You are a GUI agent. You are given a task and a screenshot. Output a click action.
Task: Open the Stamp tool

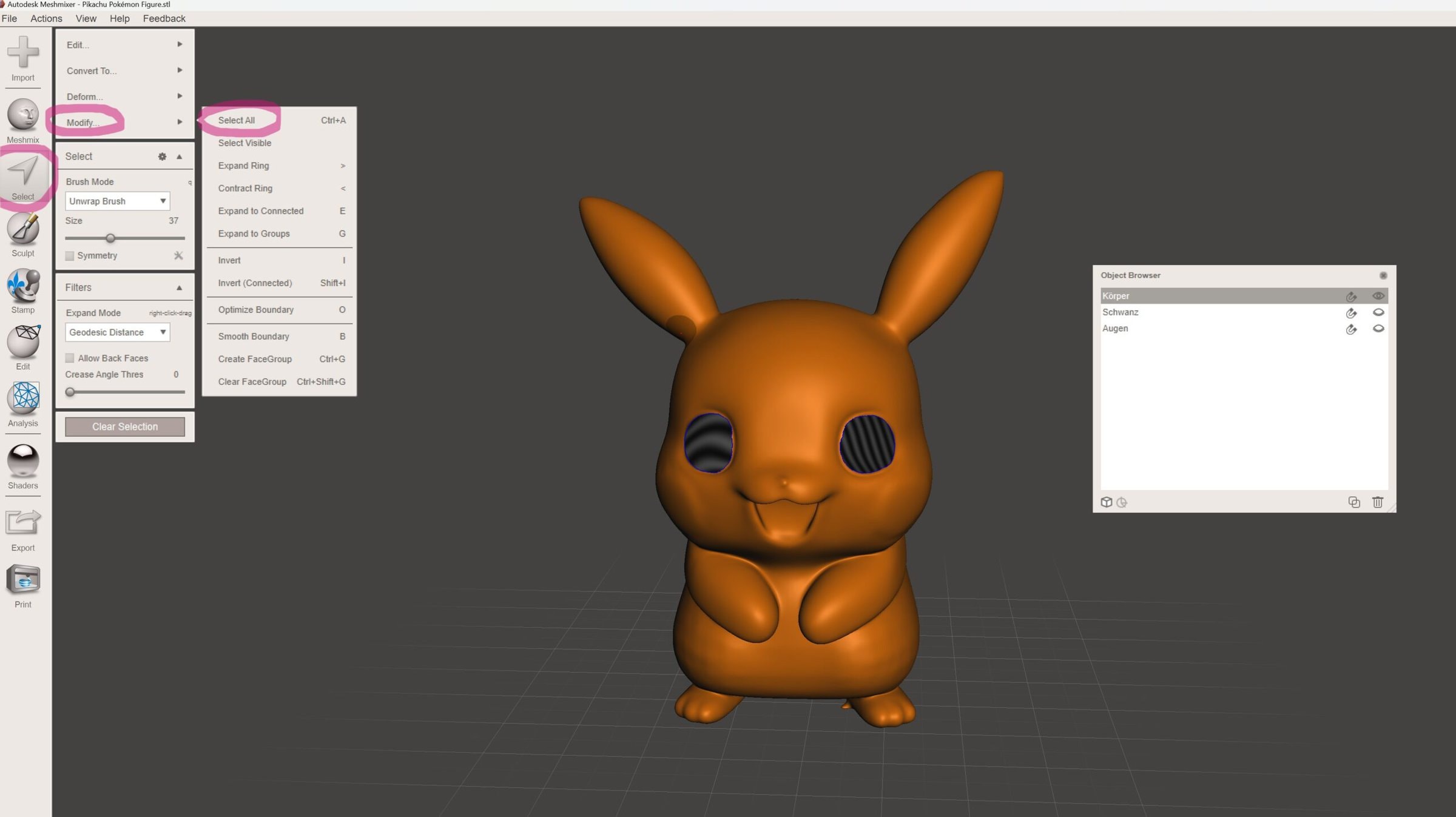click(23, 286)
